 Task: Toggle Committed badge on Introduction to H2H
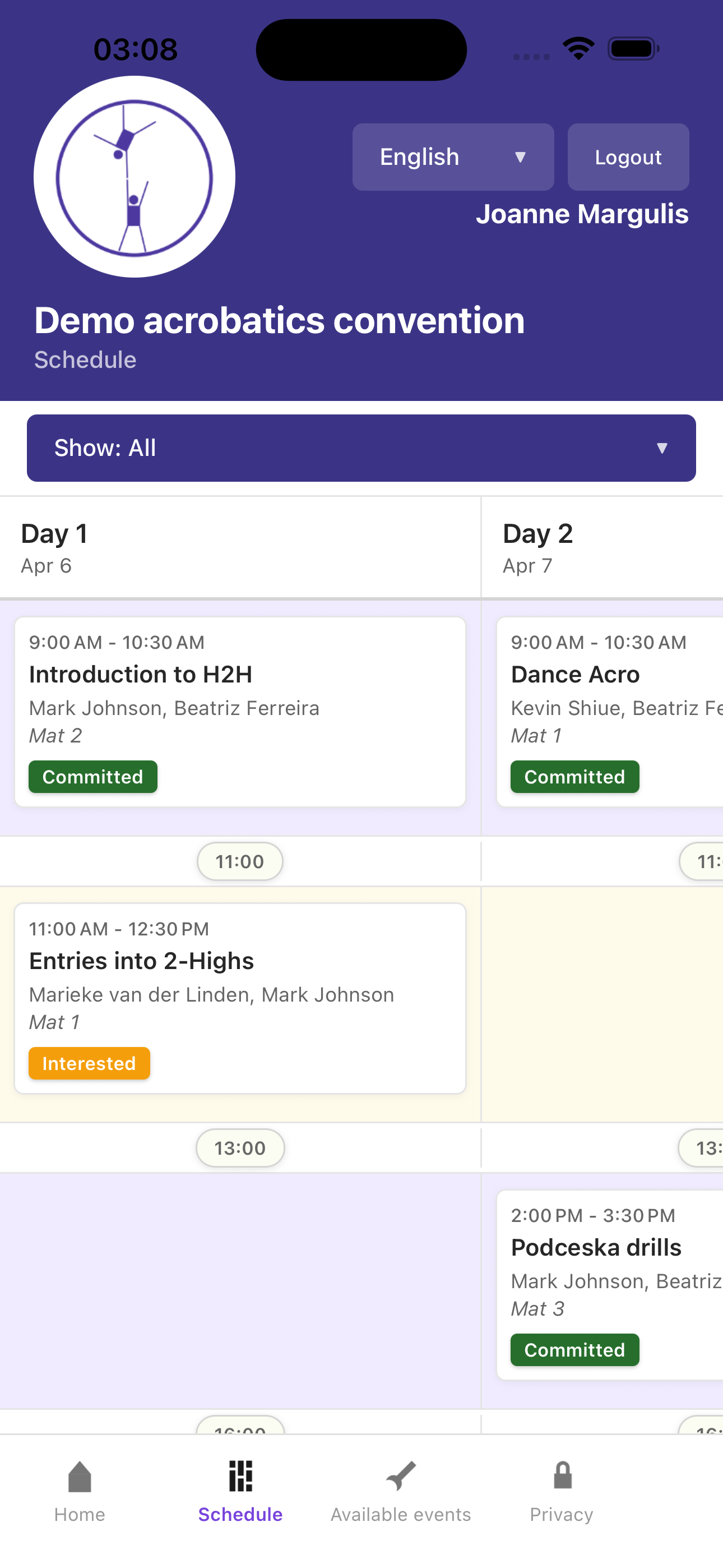pos(93,777)
